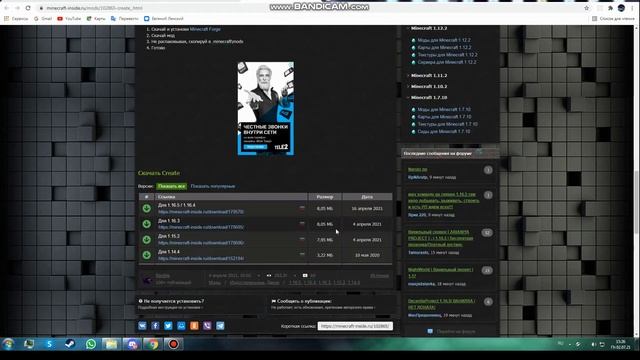This screenshot has width=640, height=360.
Task: Collapse the Minecraft 1.7.10 section
Action: point(429,98)
